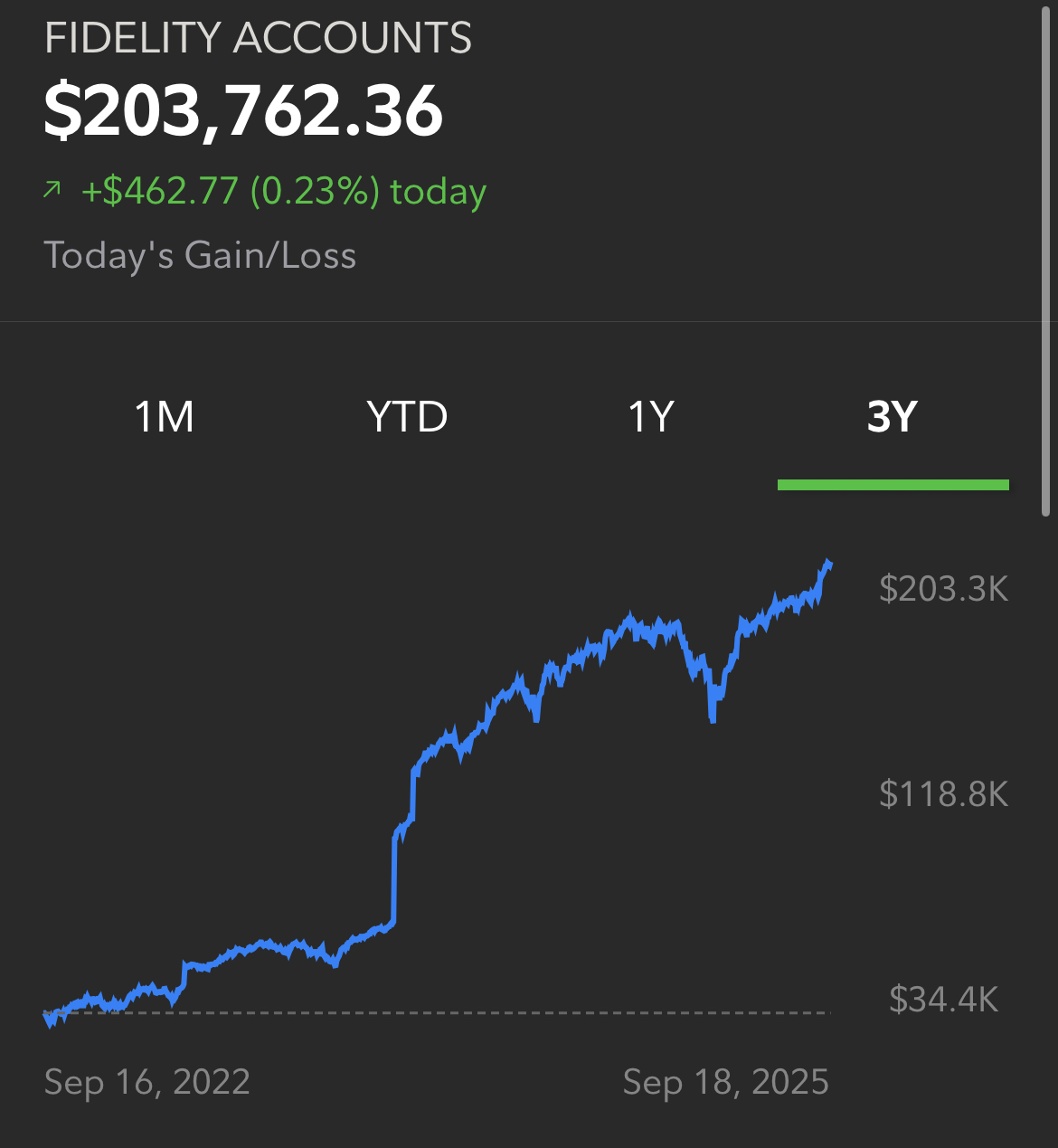
Task: Tap the +$462.77 (0.23%) today change
Action: (x=284, y=191)
